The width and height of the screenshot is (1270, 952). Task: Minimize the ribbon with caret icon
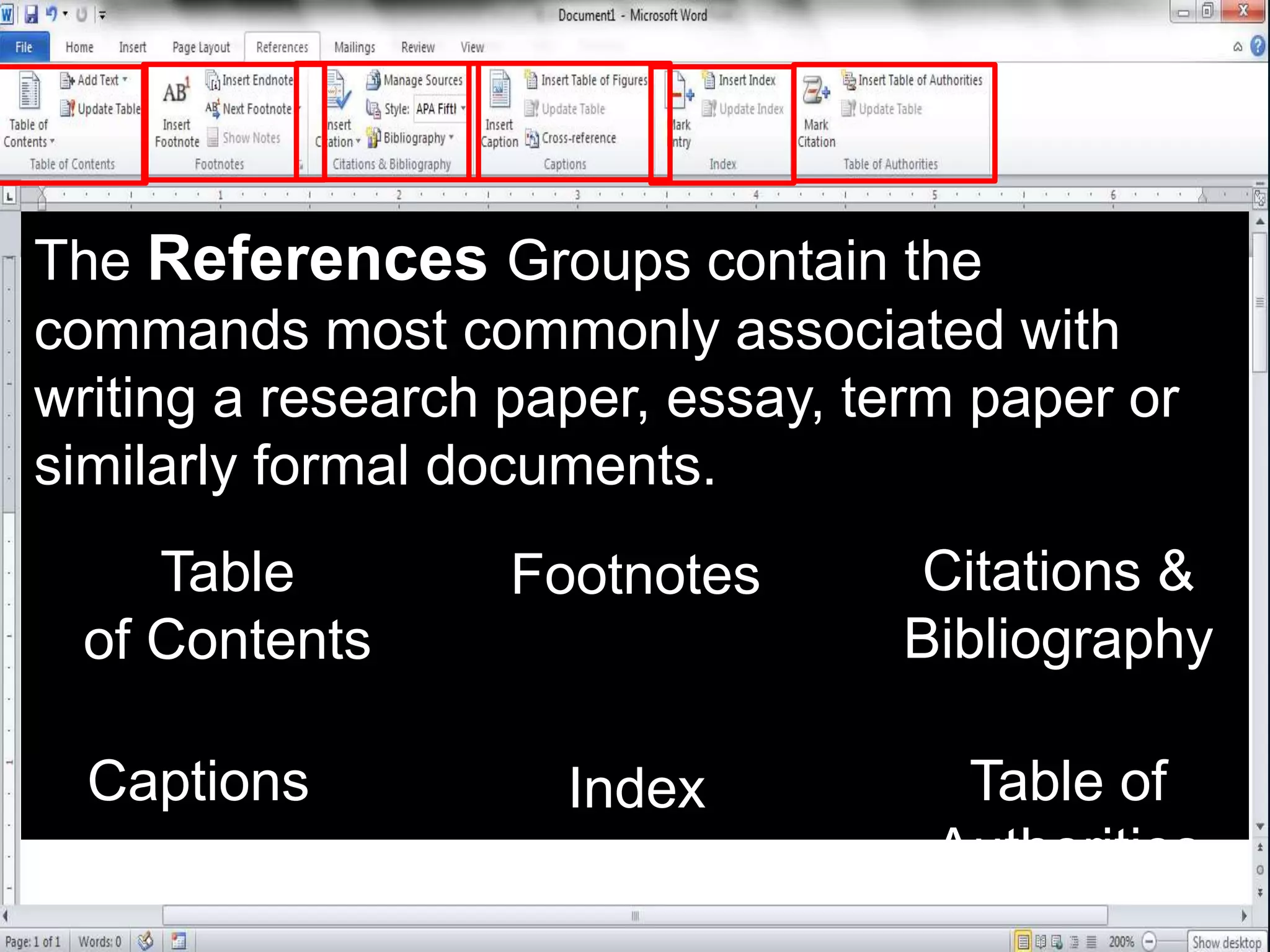(1238, 47)
